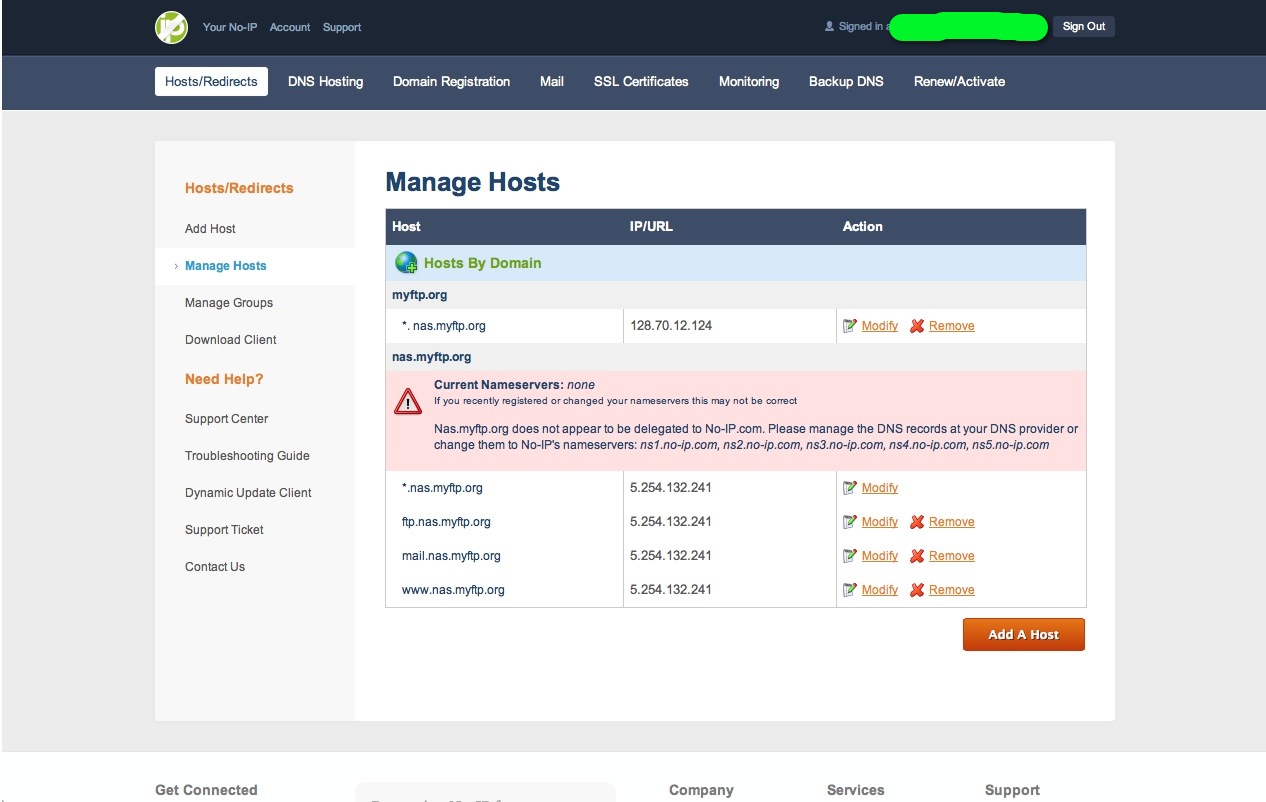This screenshot has height=802, width=1266.
Task: Click remove X icon for www.nas.myftp.org
Action: point(917,590)
